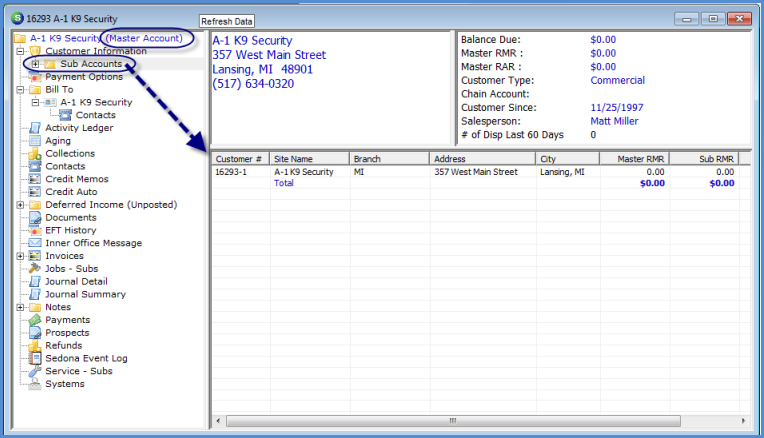Sort by Master RMR column header
This screenshot has height=438, width=764.
point(634,159)
